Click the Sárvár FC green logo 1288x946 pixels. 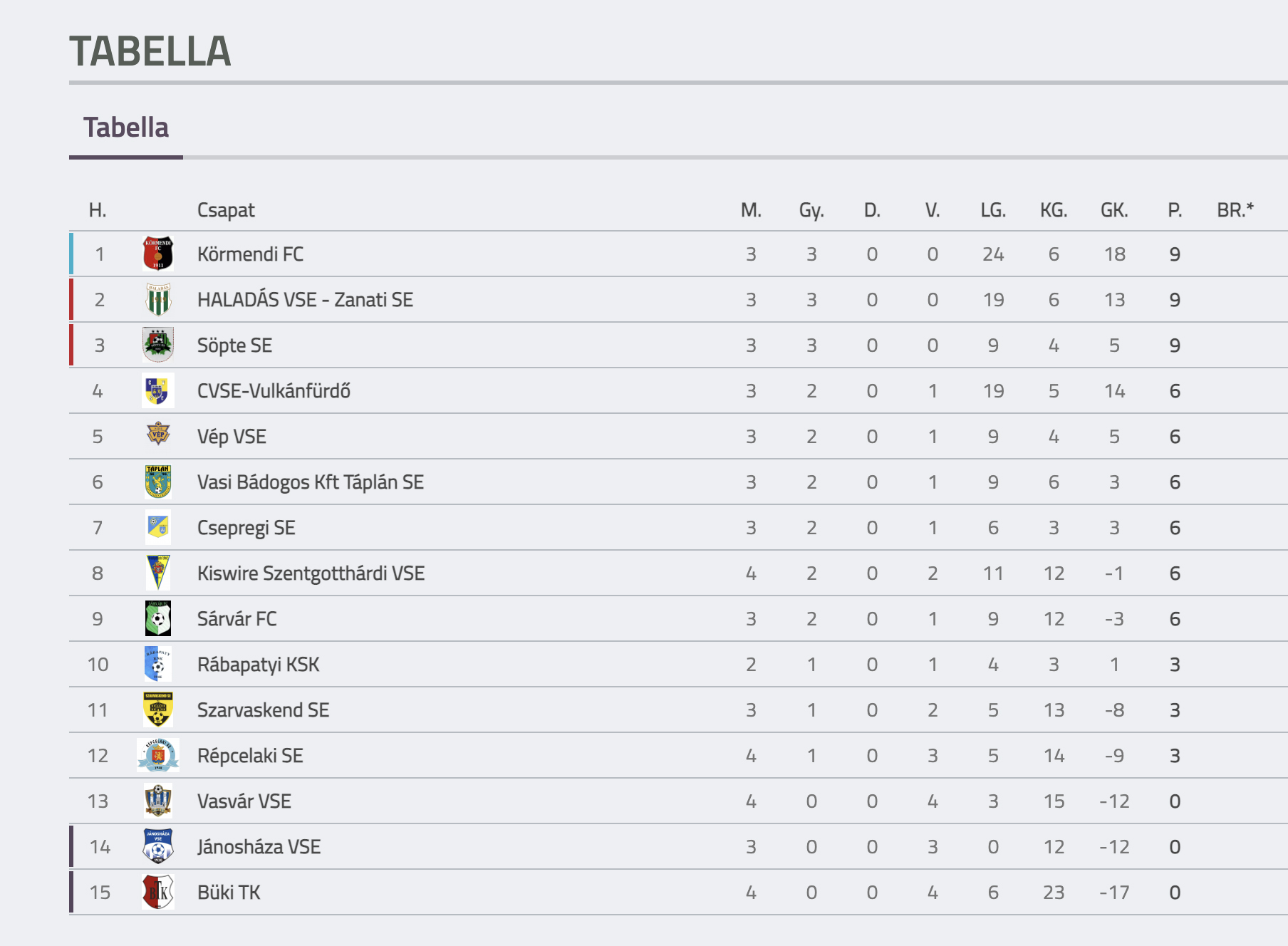pos(158,618)
